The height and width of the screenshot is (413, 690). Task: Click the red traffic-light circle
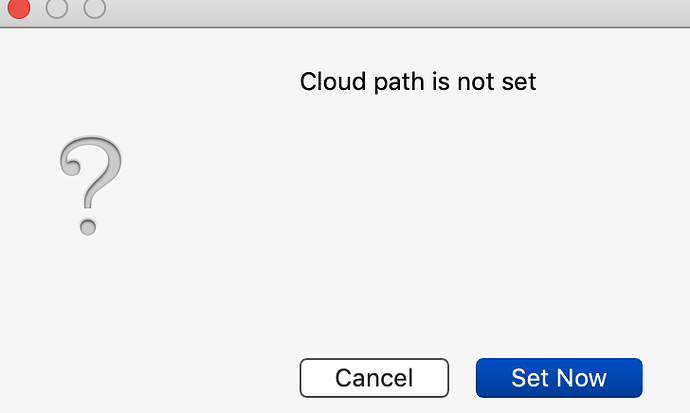19,7
